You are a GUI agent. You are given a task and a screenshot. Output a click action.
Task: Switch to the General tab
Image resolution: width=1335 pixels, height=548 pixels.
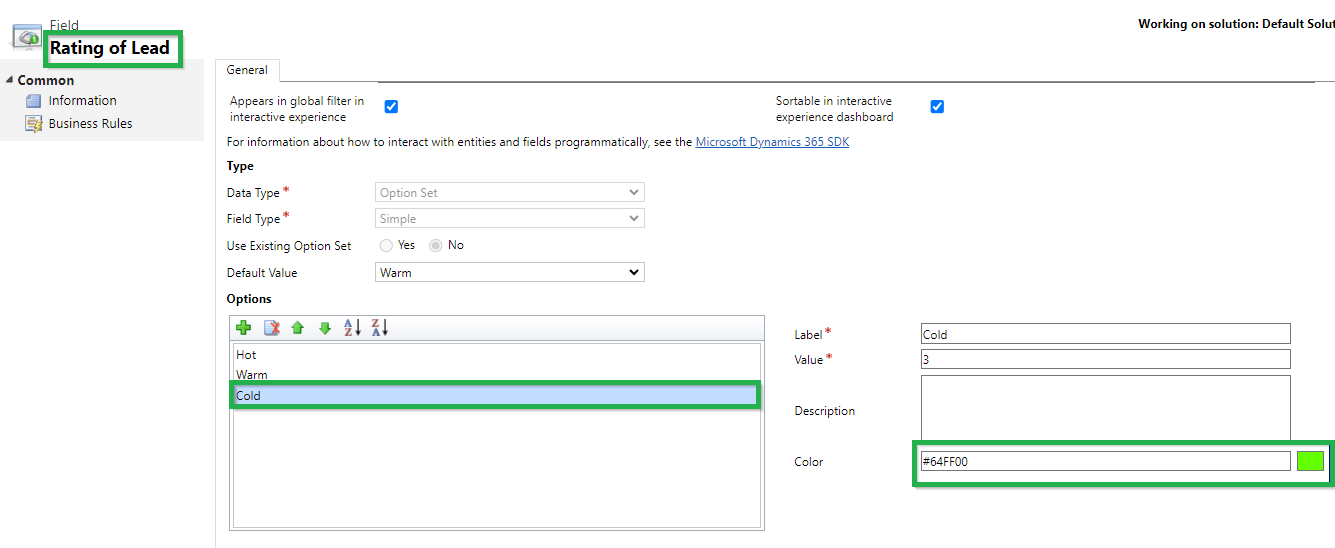pos(247,70)
